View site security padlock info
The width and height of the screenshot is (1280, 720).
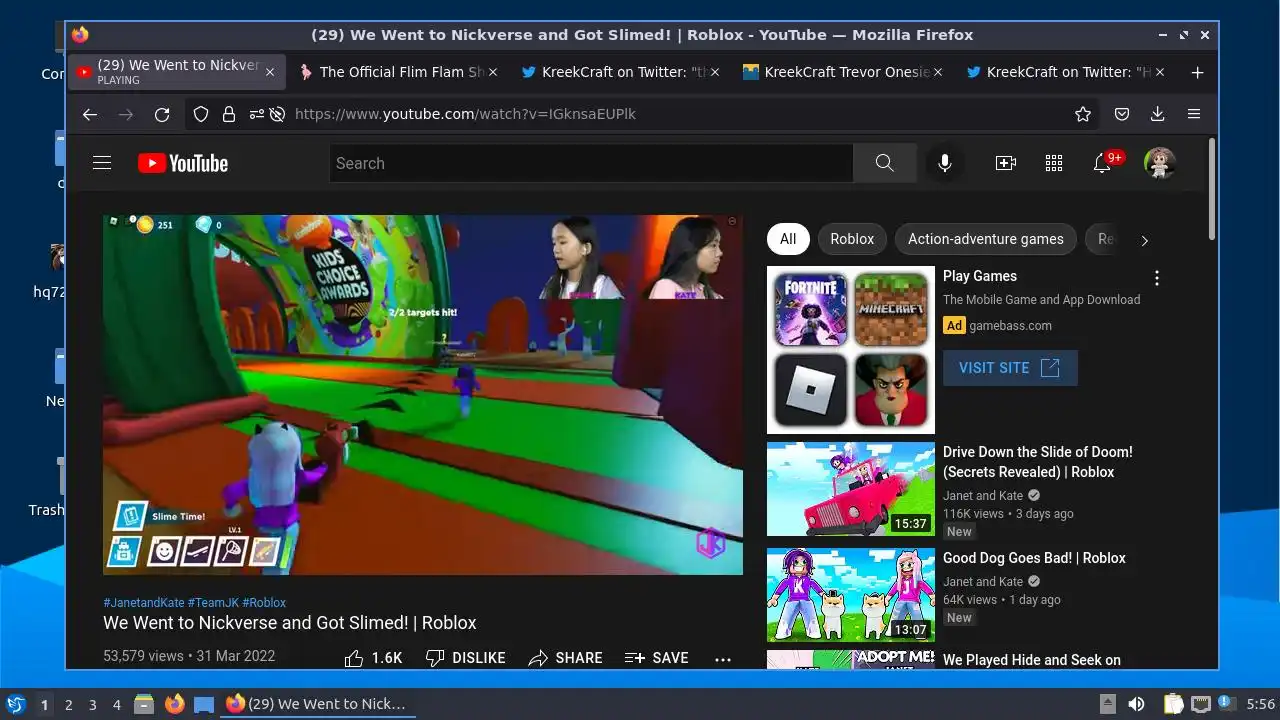click(229, 114)
